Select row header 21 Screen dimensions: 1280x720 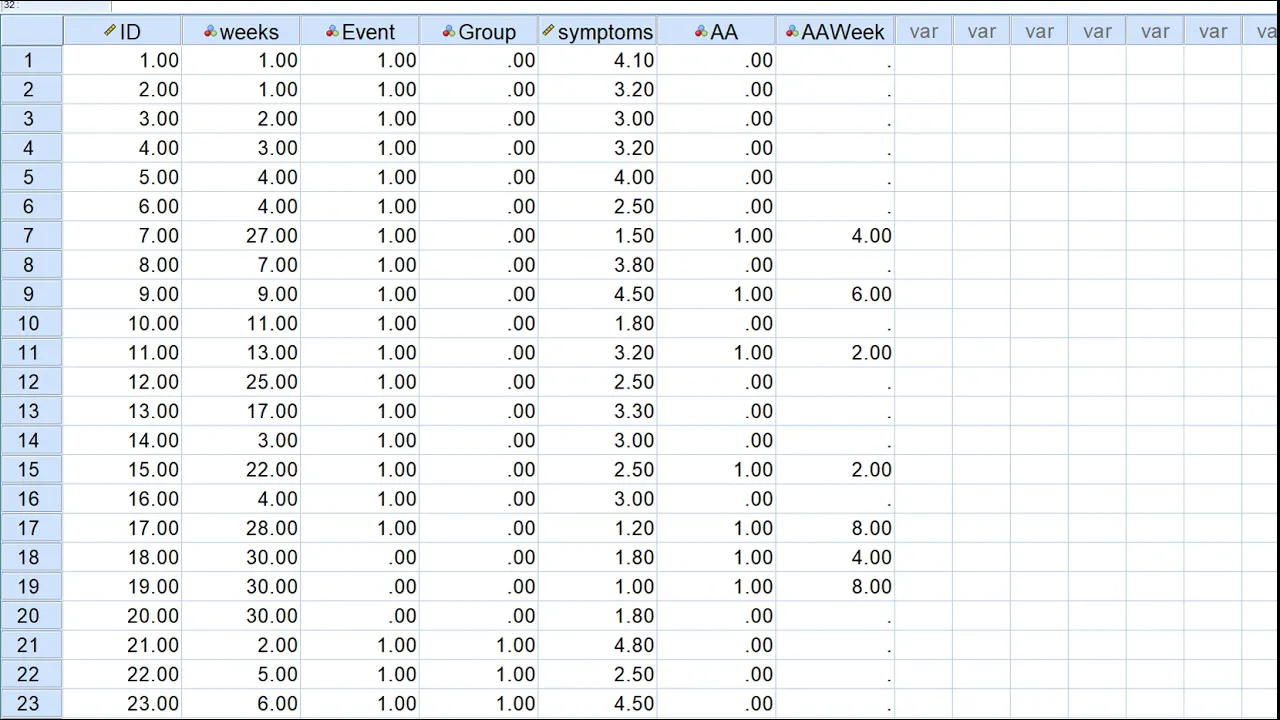31,645
